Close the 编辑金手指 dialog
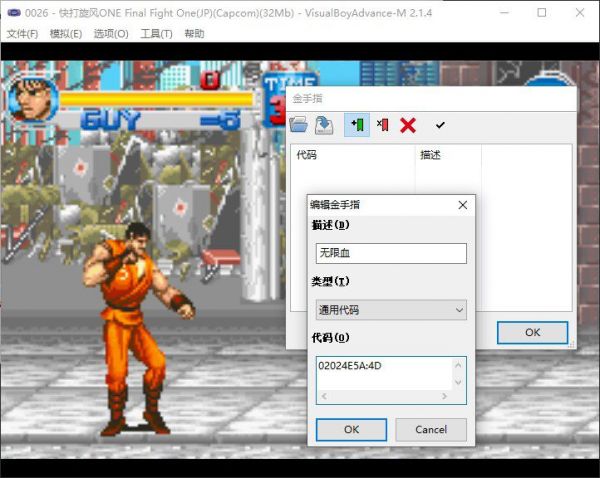600x478 pixels. (x=463, y=205)
